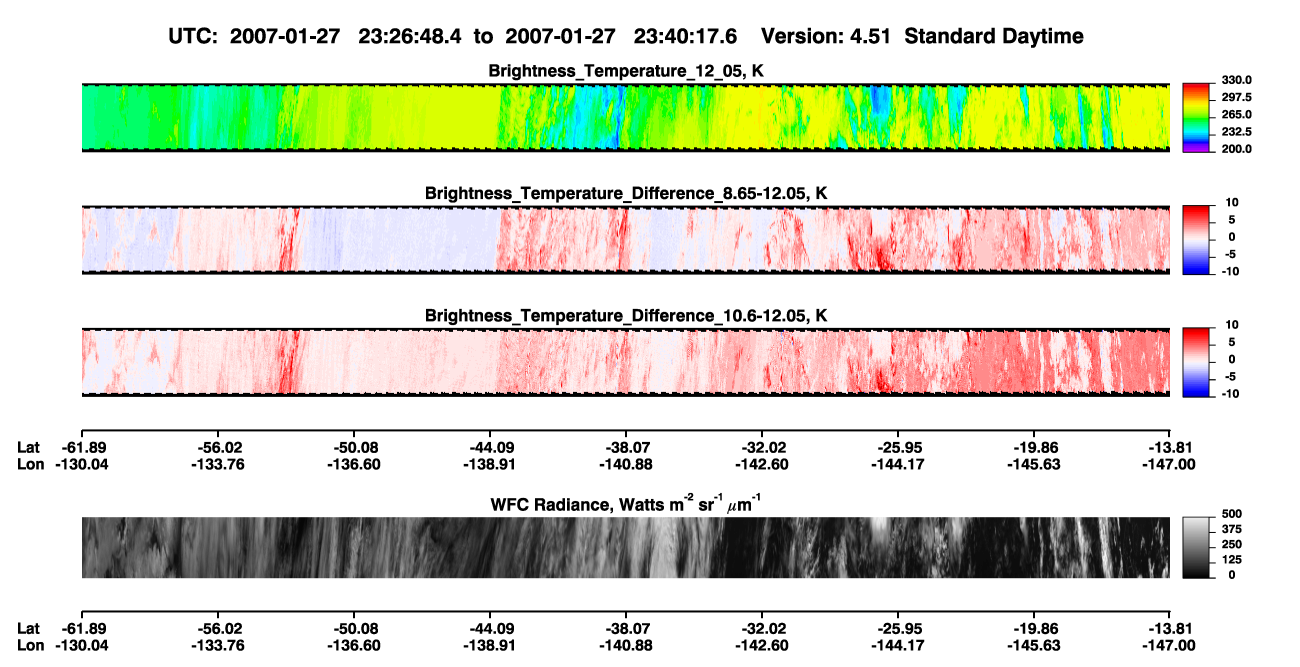Image resolution: width=1300 pixels, height=667 pixels.
Task: Click the '265.0' color scale label
Action: [1237, 115]
